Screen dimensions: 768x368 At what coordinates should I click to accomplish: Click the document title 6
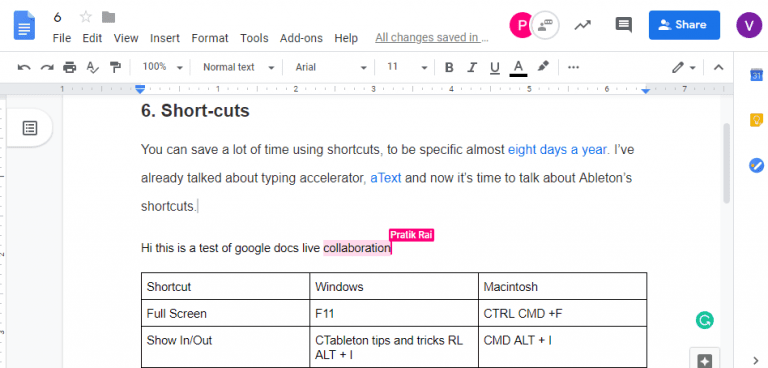pyautogui.click(x=58, y=18)
